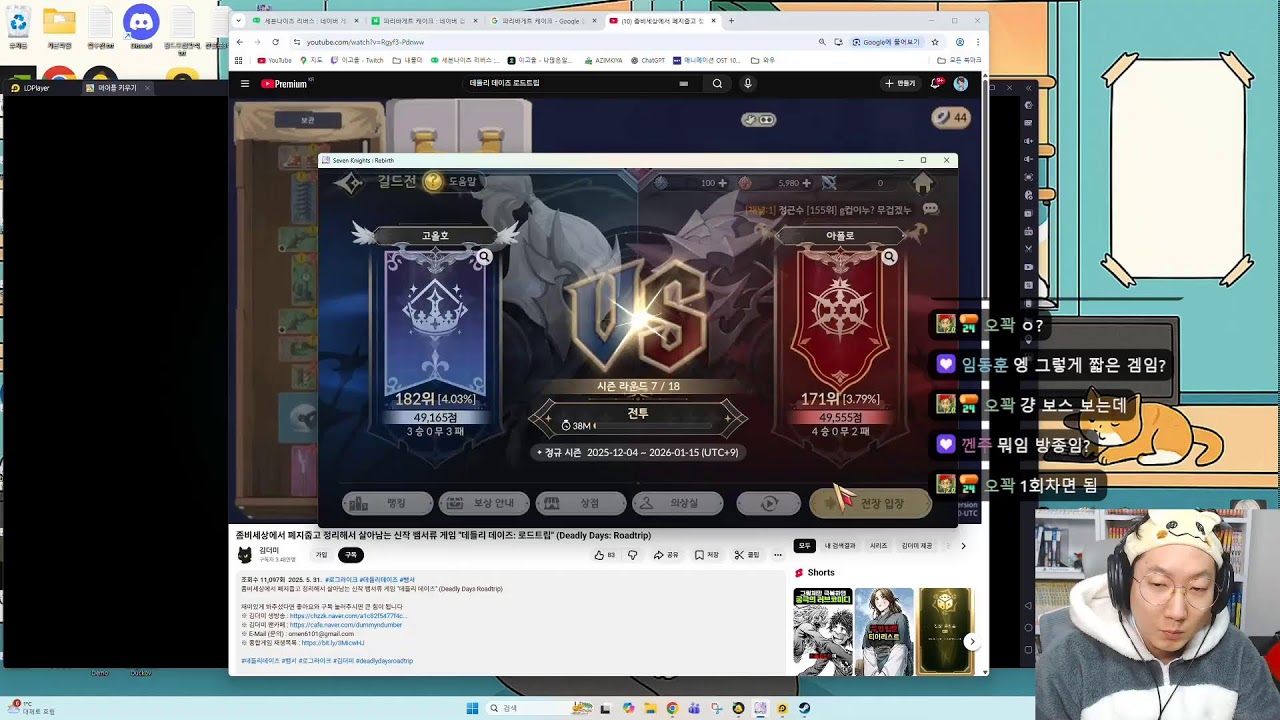Go back using guild war back arrow
The image size is (1280, 720).
point(349,182)
